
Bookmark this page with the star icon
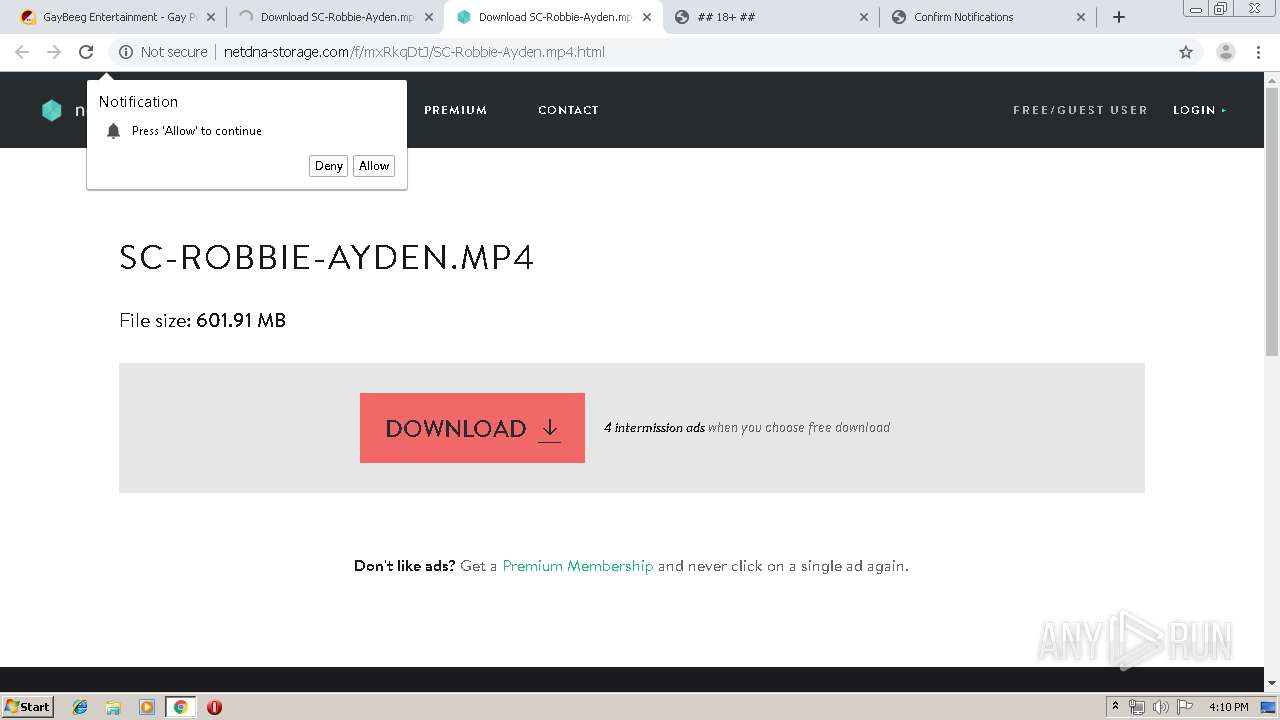1186,52
